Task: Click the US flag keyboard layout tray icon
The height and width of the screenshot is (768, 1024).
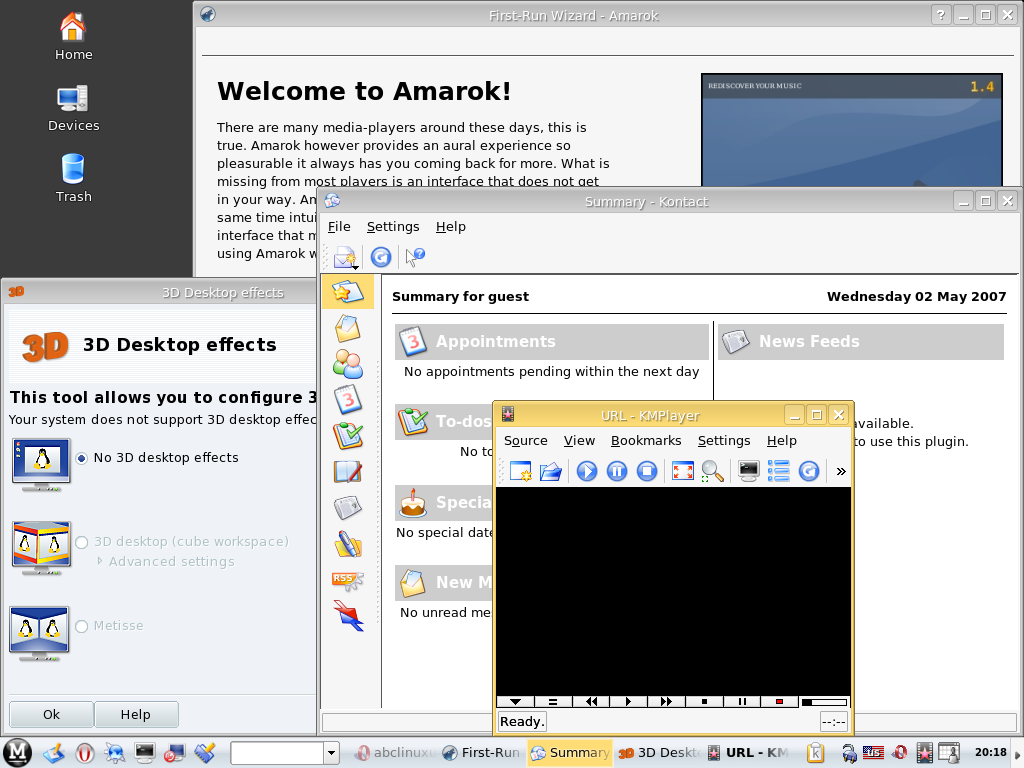Action: 873,753
